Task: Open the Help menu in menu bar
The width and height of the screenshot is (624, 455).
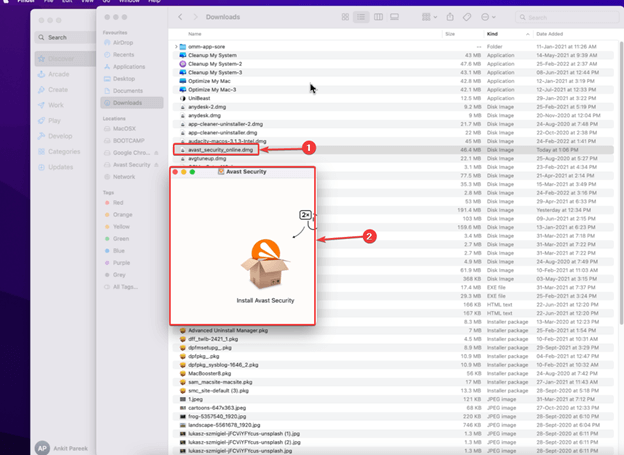Action: (x=154, y=1)
